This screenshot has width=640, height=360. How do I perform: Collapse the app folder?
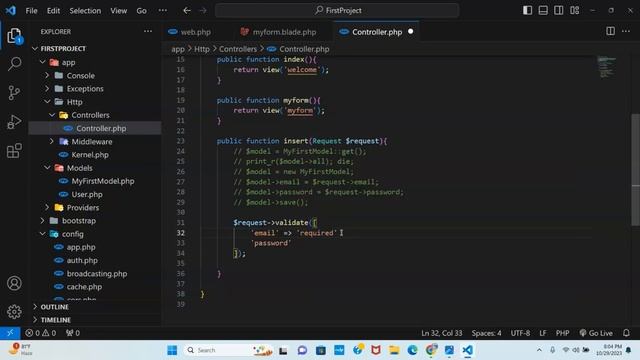click(42, 62)
